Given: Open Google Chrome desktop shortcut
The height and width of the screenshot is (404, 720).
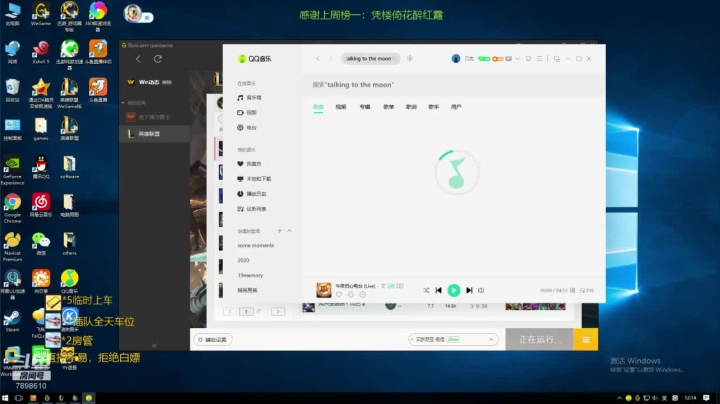Looking at the screenshot, I should click(x=12, y=208).
